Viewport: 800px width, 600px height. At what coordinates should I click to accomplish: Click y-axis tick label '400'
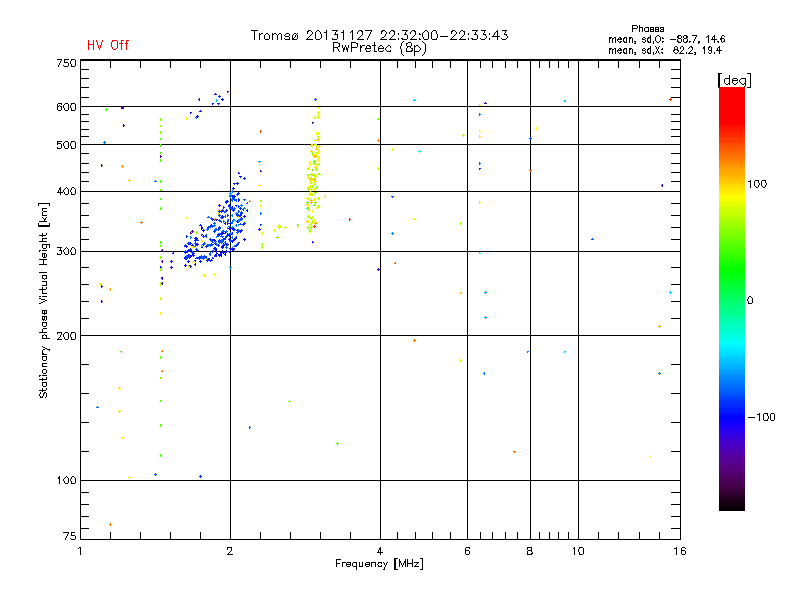click(66, 191)
